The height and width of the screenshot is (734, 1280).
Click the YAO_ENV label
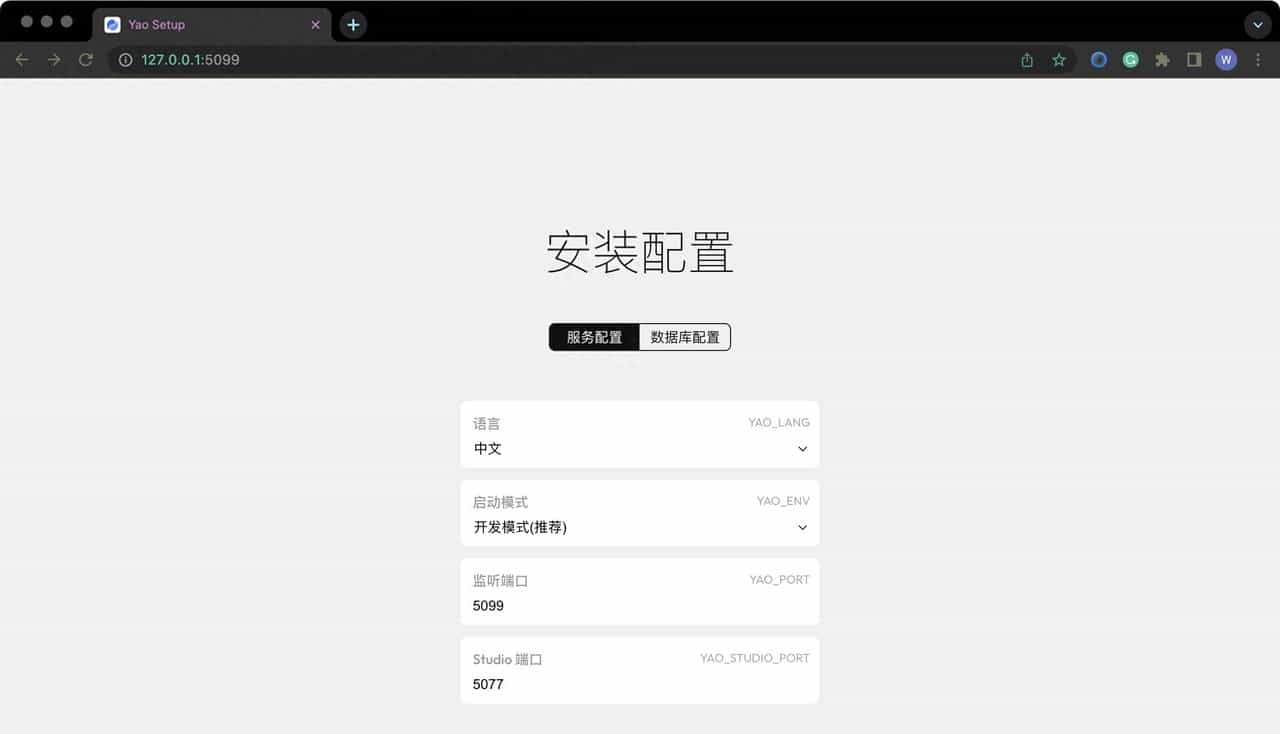[x=783, y=501]
